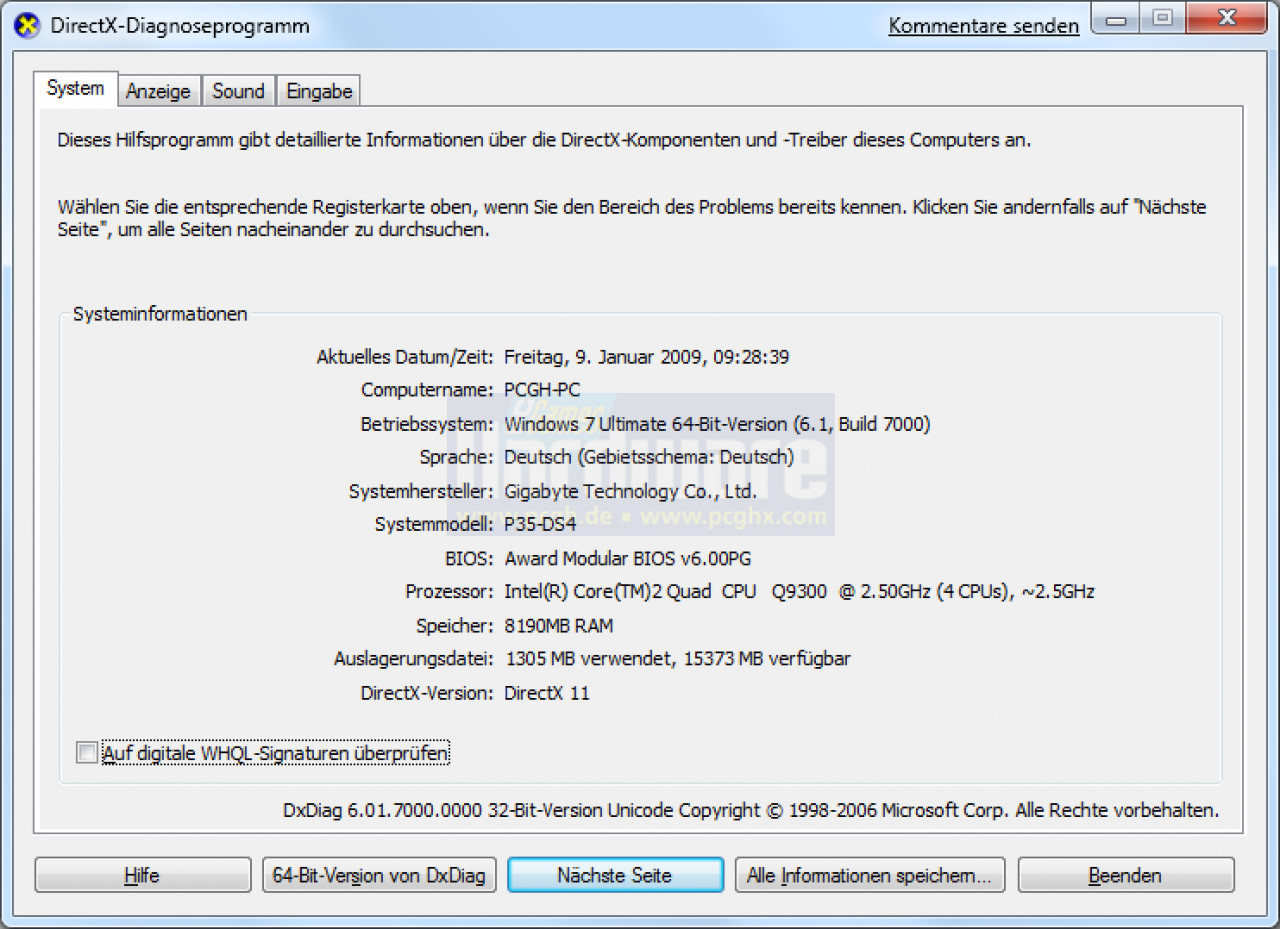This screenshot has width=1280, height=929.
Task: Switch to the Anzeige tab
Action: pos(158,91)
